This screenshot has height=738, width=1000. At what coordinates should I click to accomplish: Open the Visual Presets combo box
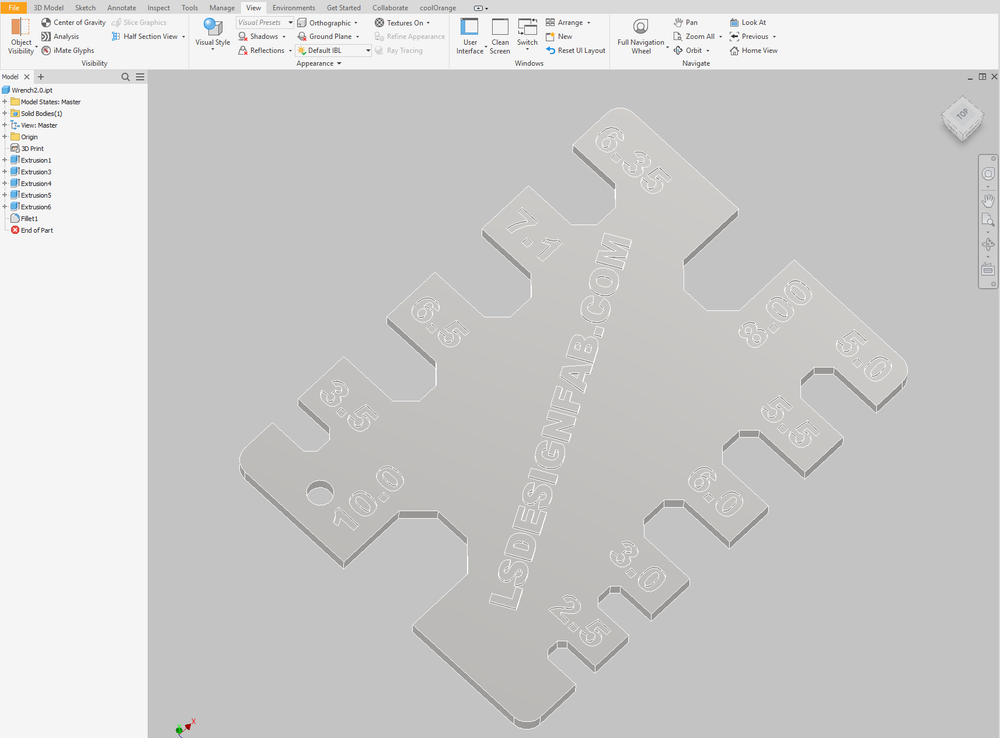pos(265,22)
